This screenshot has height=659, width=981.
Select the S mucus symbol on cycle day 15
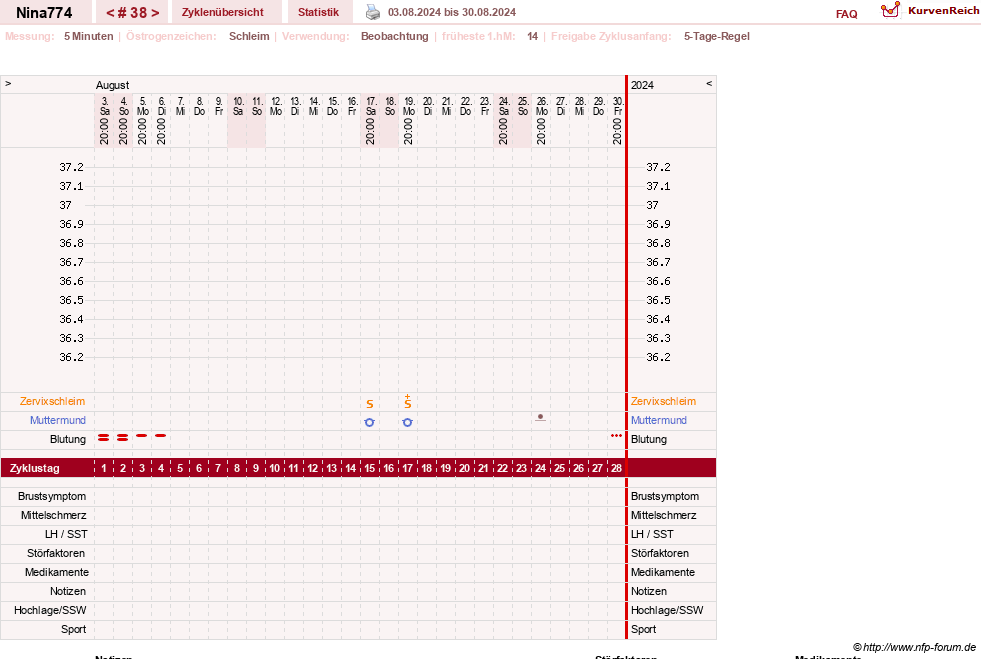point(370,404)
